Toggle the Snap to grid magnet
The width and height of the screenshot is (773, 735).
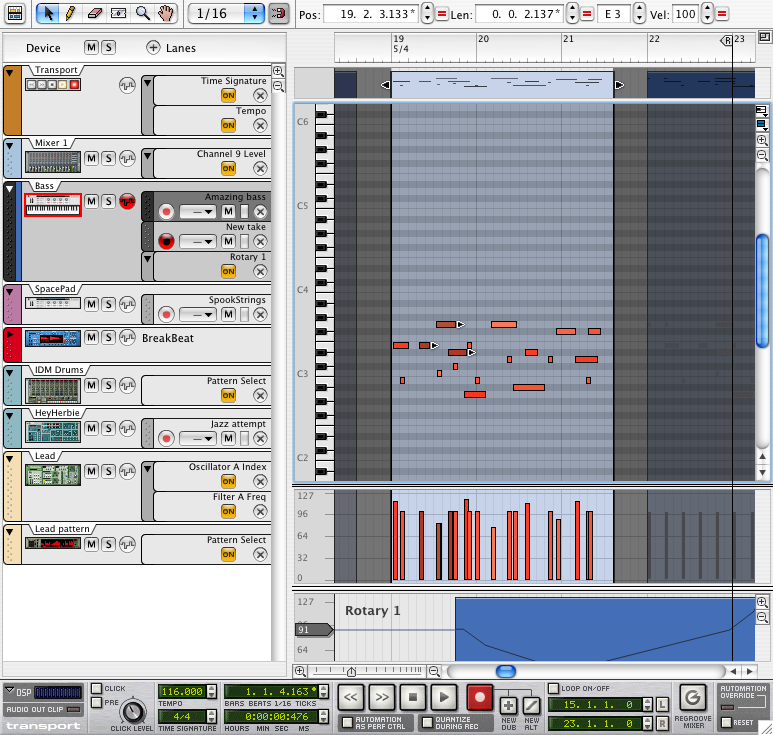pos(279,13)
